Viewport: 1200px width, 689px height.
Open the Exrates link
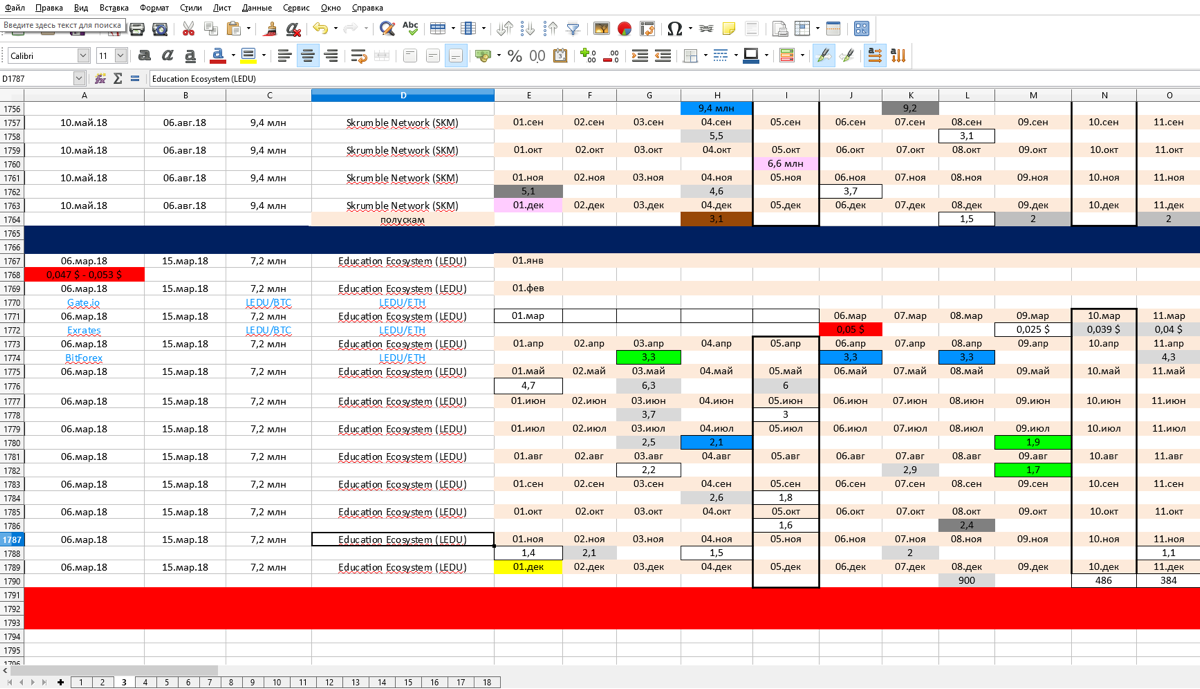click(84, 330)
